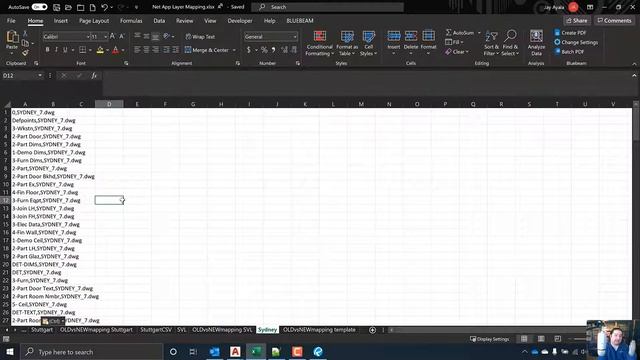
Task: Click cell with 2-Part Door,SYDNEY_7.dwg
Action: (x=46, y=136)
